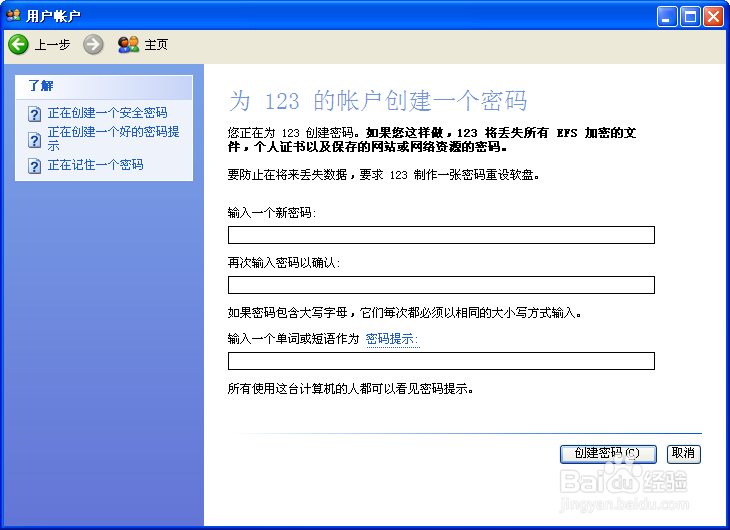
Task: Click the grey forward arrow icon
Action: 93,45
